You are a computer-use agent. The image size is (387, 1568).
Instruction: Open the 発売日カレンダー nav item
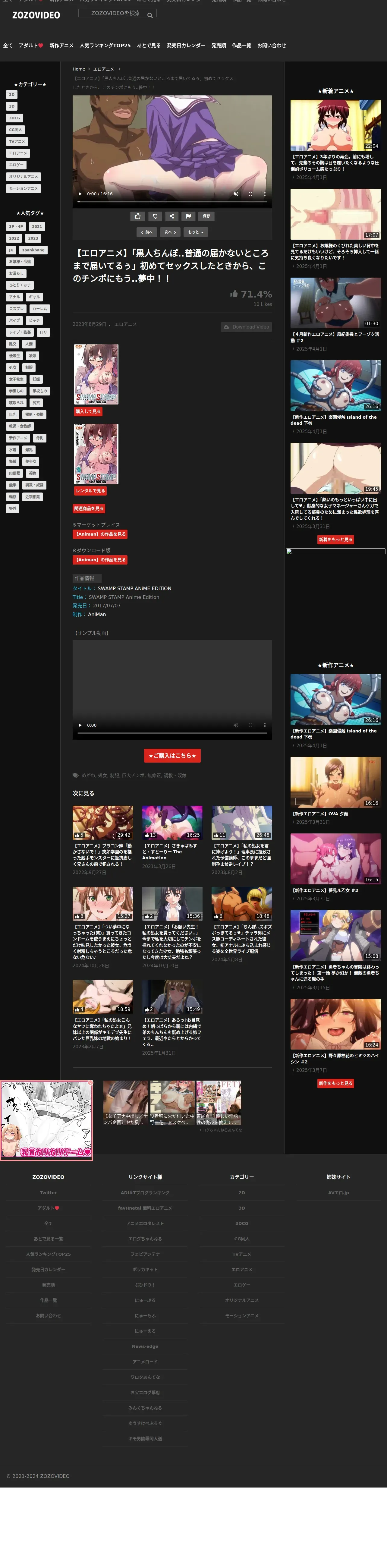point(186,46)
